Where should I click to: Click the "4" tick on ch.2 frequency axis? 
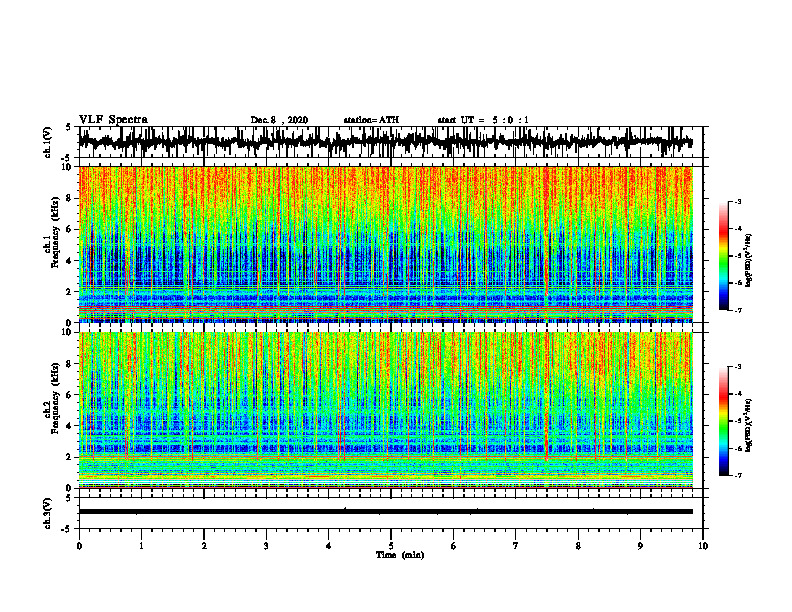coord(70,426)
